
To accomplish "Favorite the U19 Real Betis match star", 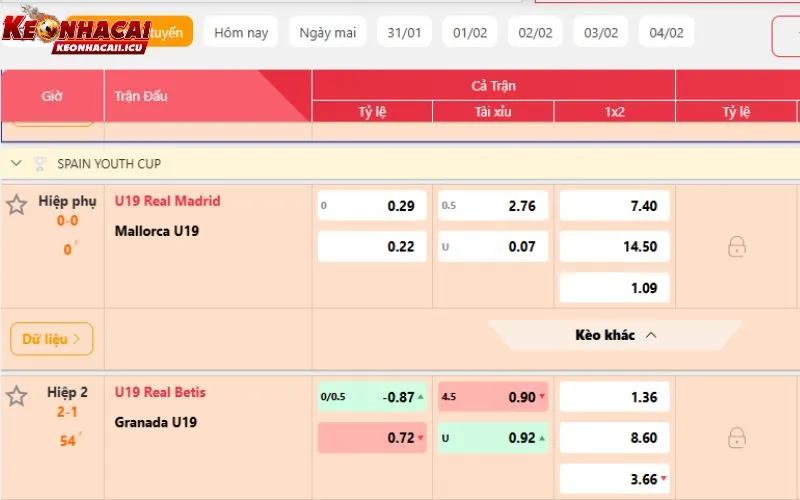I will (16, 396).
